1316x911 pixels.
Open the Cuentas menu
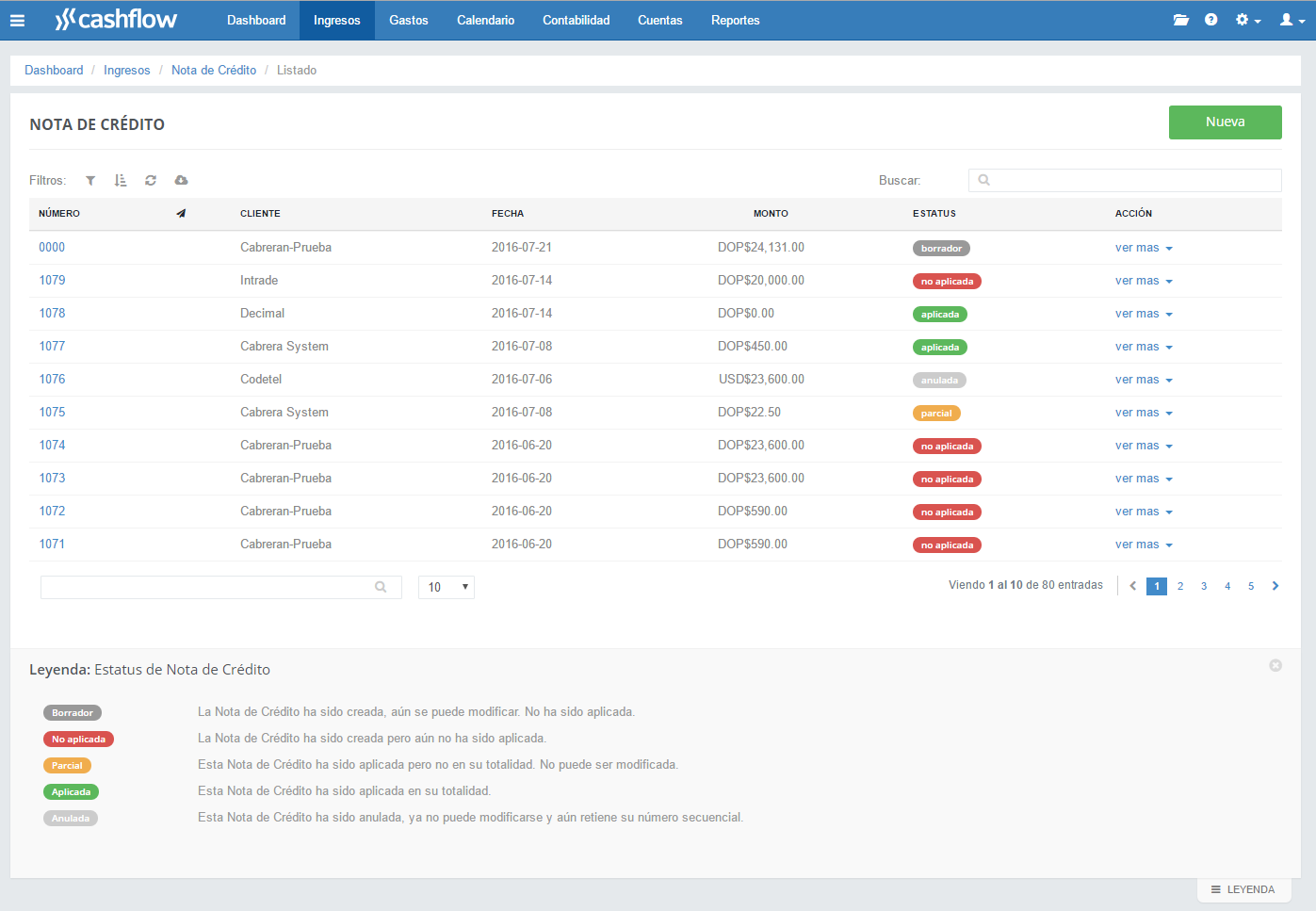point(659,20)
